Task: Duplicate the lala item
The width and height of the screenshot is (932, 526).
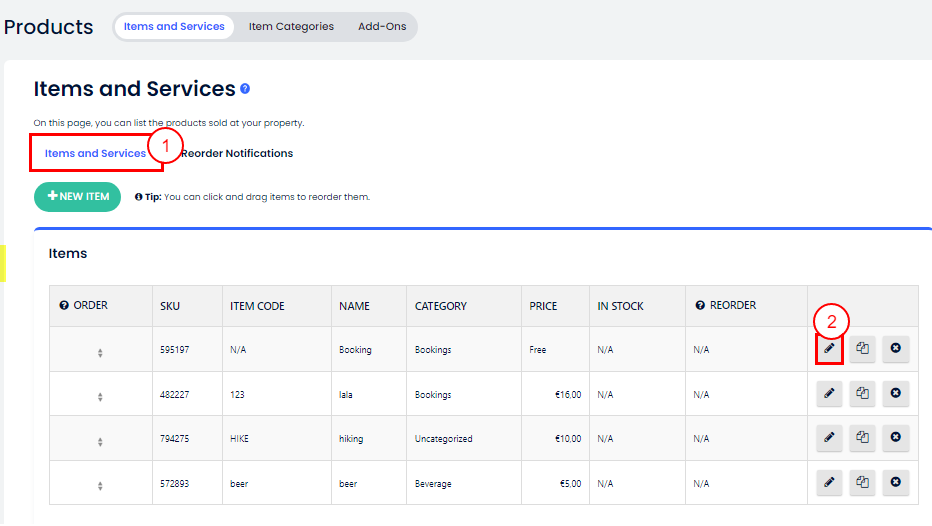Action: (x=862, y=394)
